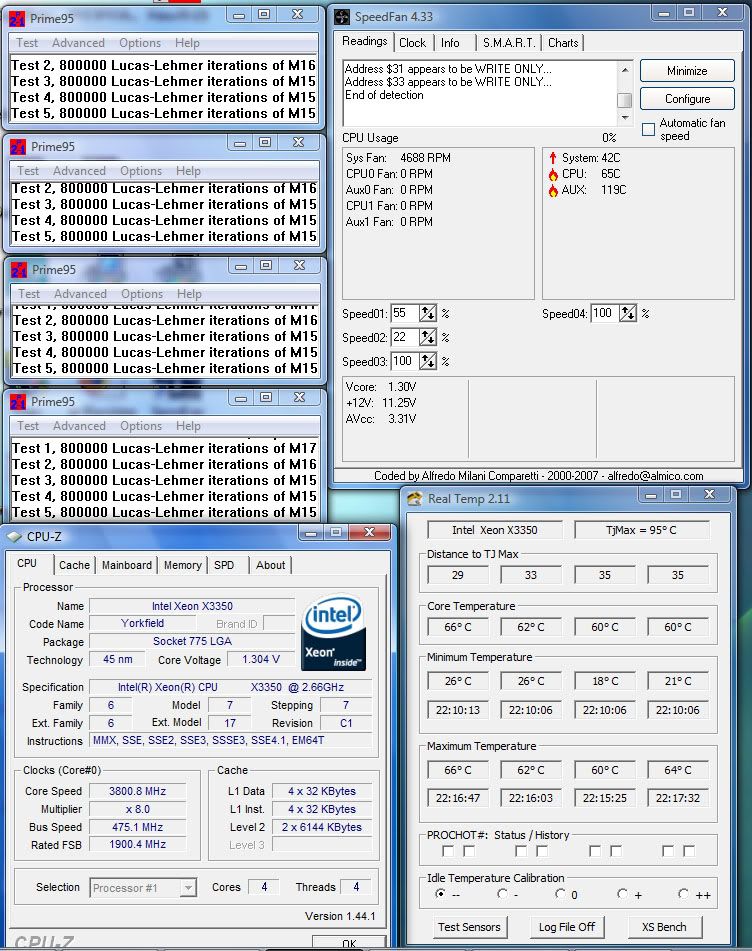Select the '-' idle calibration radio button
The width and height of the screenshot is (752, 951).
pyautogui.click(x=502, y=893)
